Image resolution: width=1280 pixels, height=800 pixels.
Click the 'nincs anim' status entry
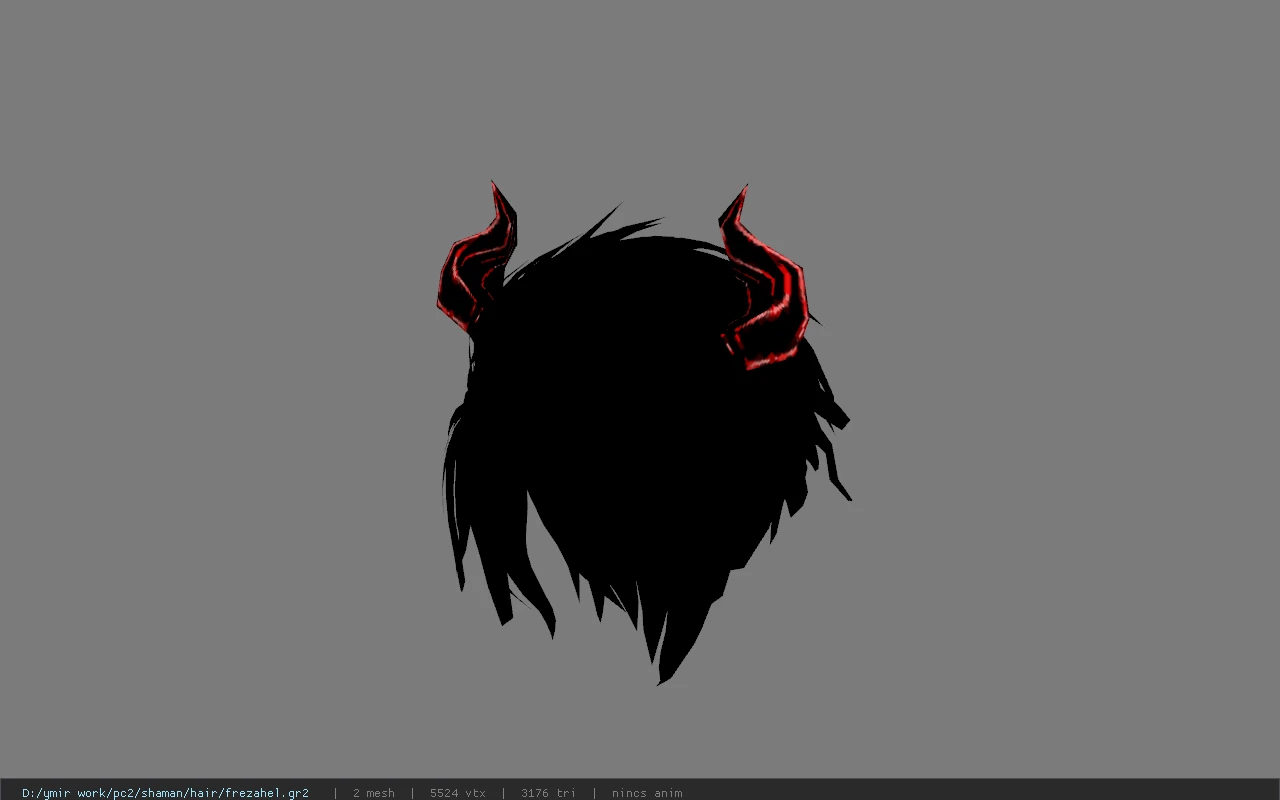647,793
